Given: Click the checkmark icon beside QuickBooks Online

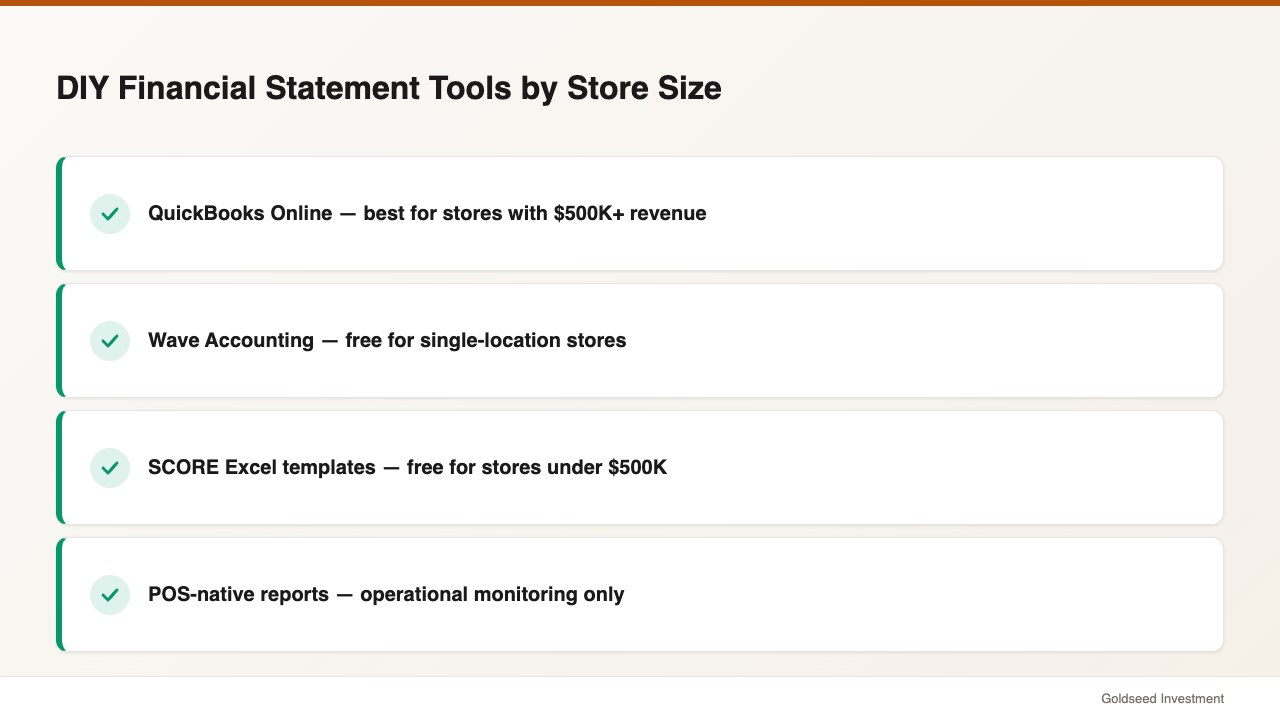Looking at the screenshot, I should (110, 214).
